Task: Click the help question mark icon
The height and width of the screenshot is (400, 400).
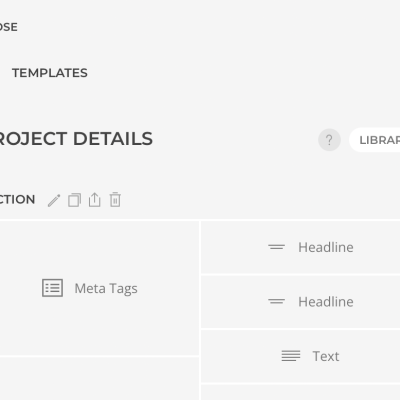Action: pyautogui.click(x=329, y=140)
